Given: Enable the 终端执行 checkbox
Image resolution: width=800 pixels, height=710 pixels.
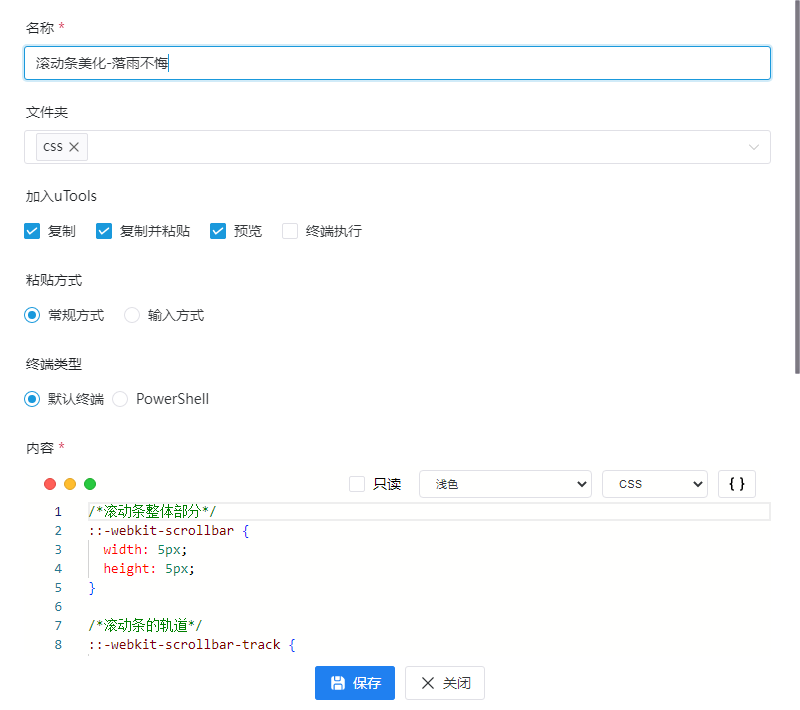Looking at the screenshot, I should coord(290,231).
